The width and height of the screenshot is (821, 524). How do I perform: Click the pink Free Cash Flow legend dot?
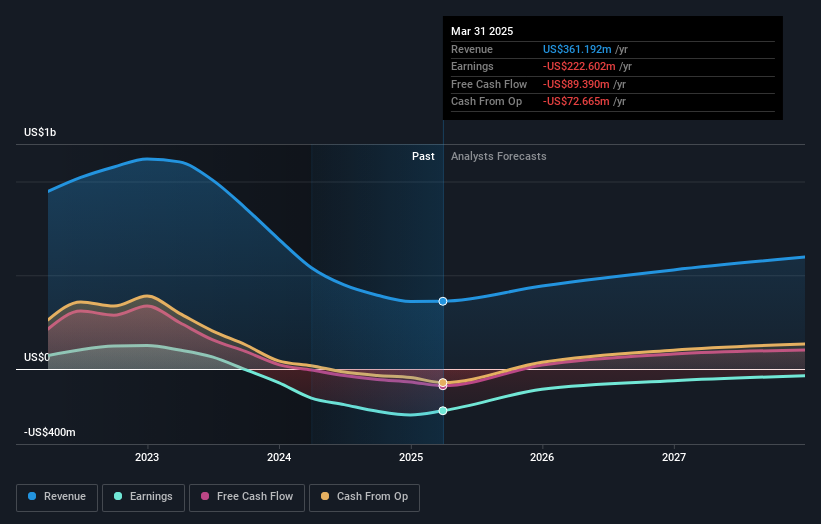tap(205, 496)
